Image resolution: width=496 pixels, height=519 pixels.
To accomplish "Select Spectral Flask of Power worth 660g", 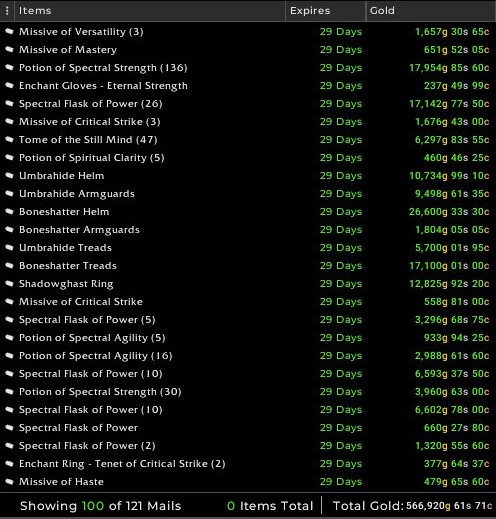I will pyautogui.click(x=248, y=427).
